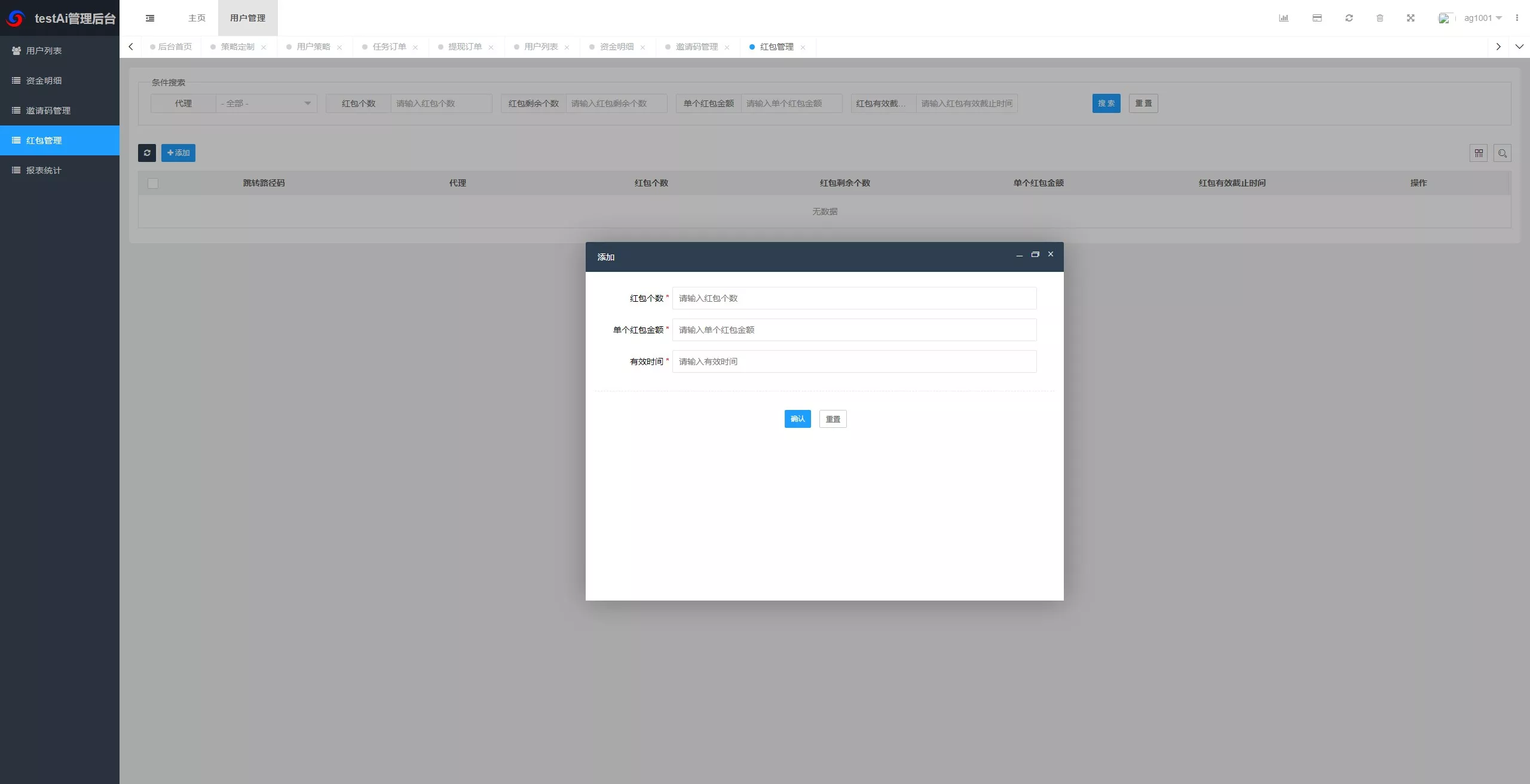Click the 红包剩余个数 column header
1530x784 pixels.
pyautogui.click(x=844, y=183)
